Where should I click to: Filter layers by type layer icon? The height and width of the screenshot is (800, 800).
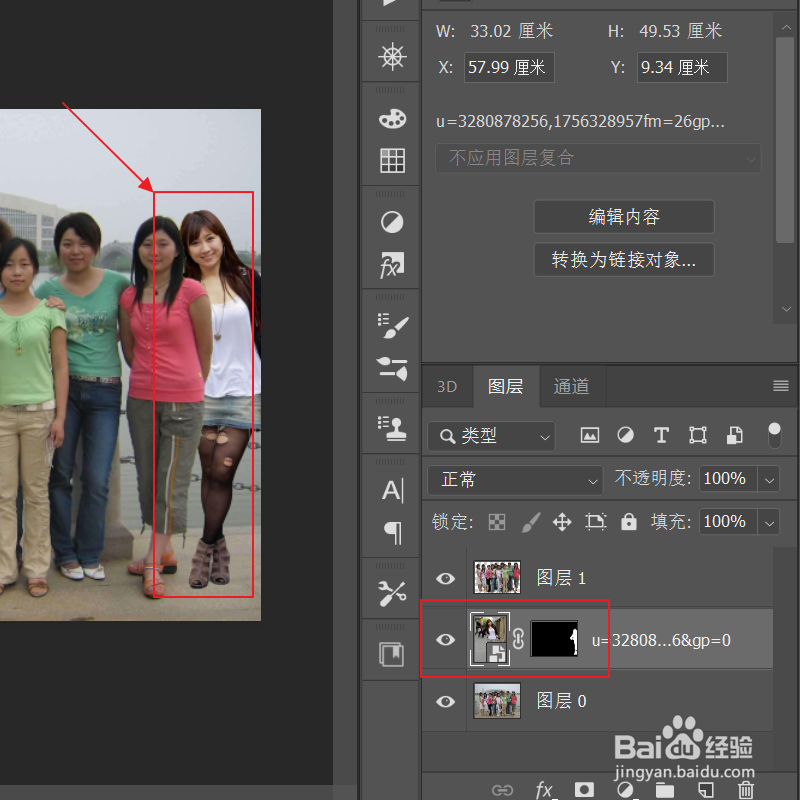tap(661, 436)
